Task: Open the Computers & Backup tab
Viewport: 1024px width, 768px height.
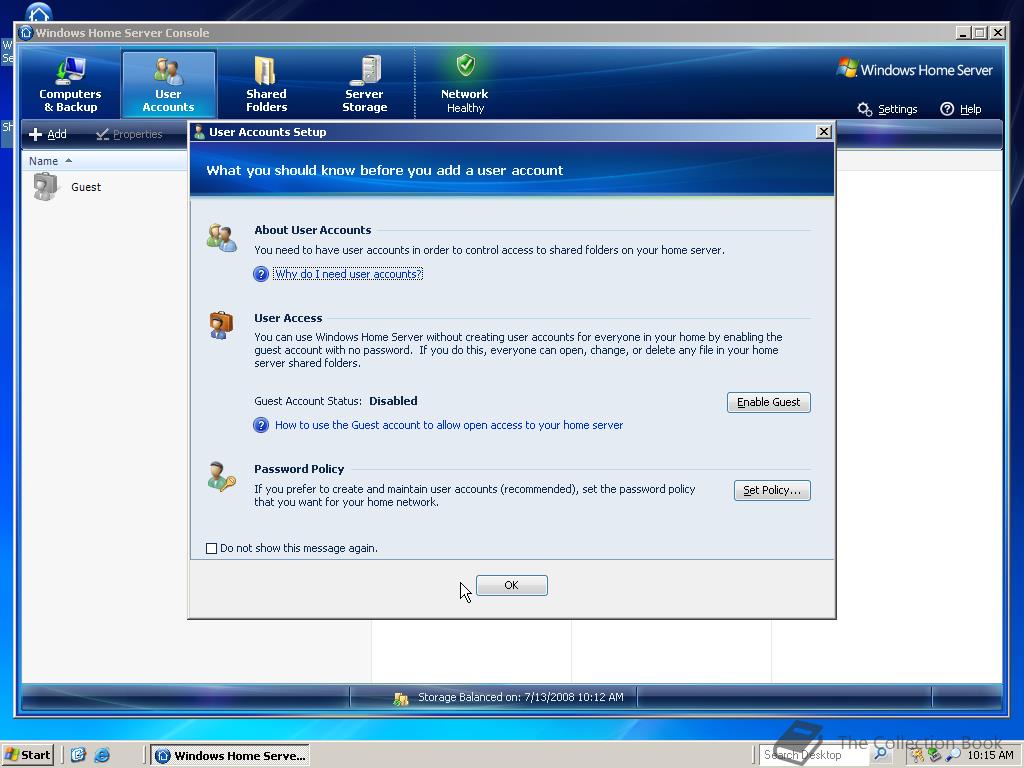Action: click(x=70, y=85)
